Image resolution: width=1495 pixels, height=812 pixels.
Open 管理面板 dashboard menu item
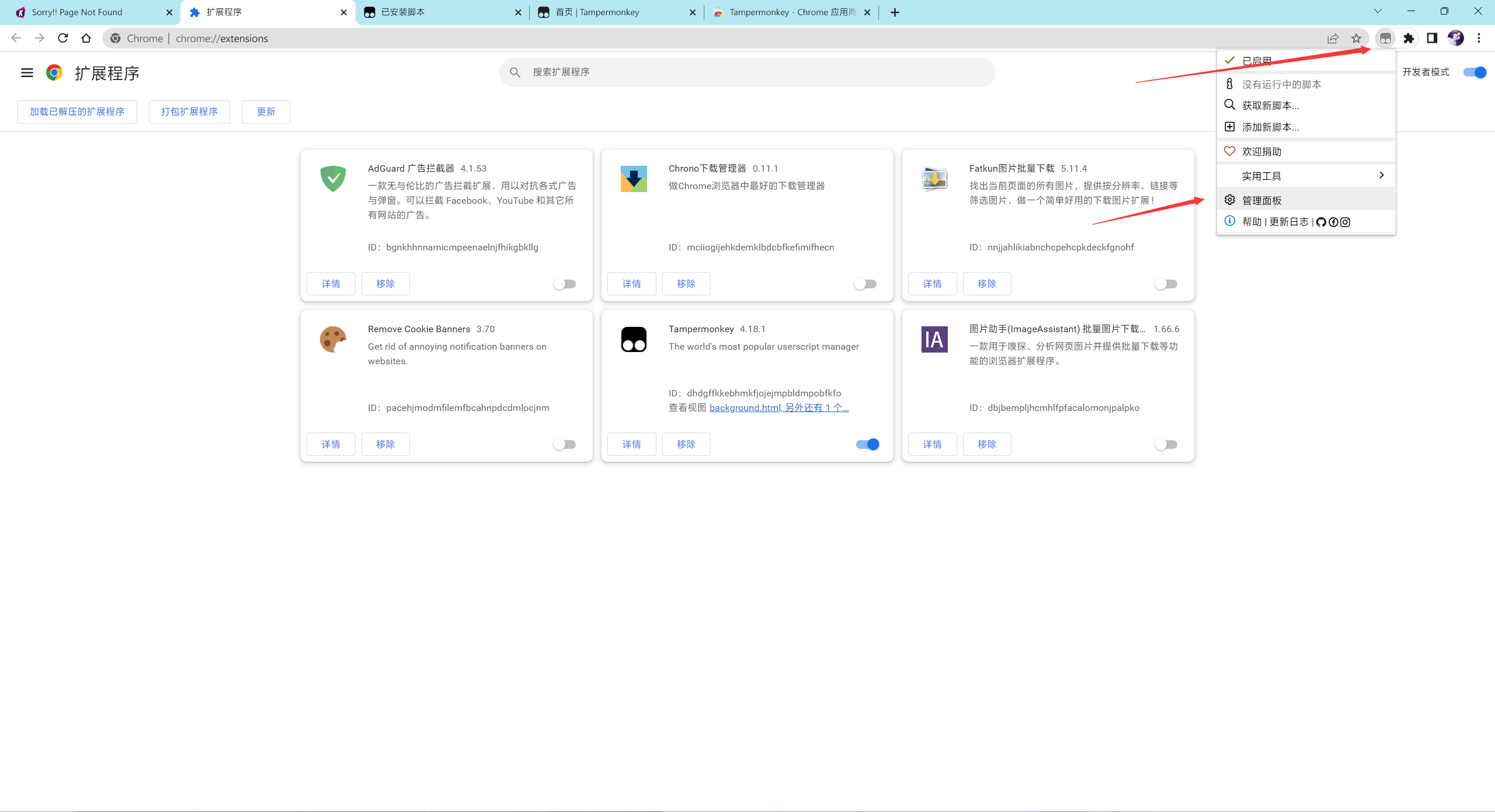(1306, 200)
